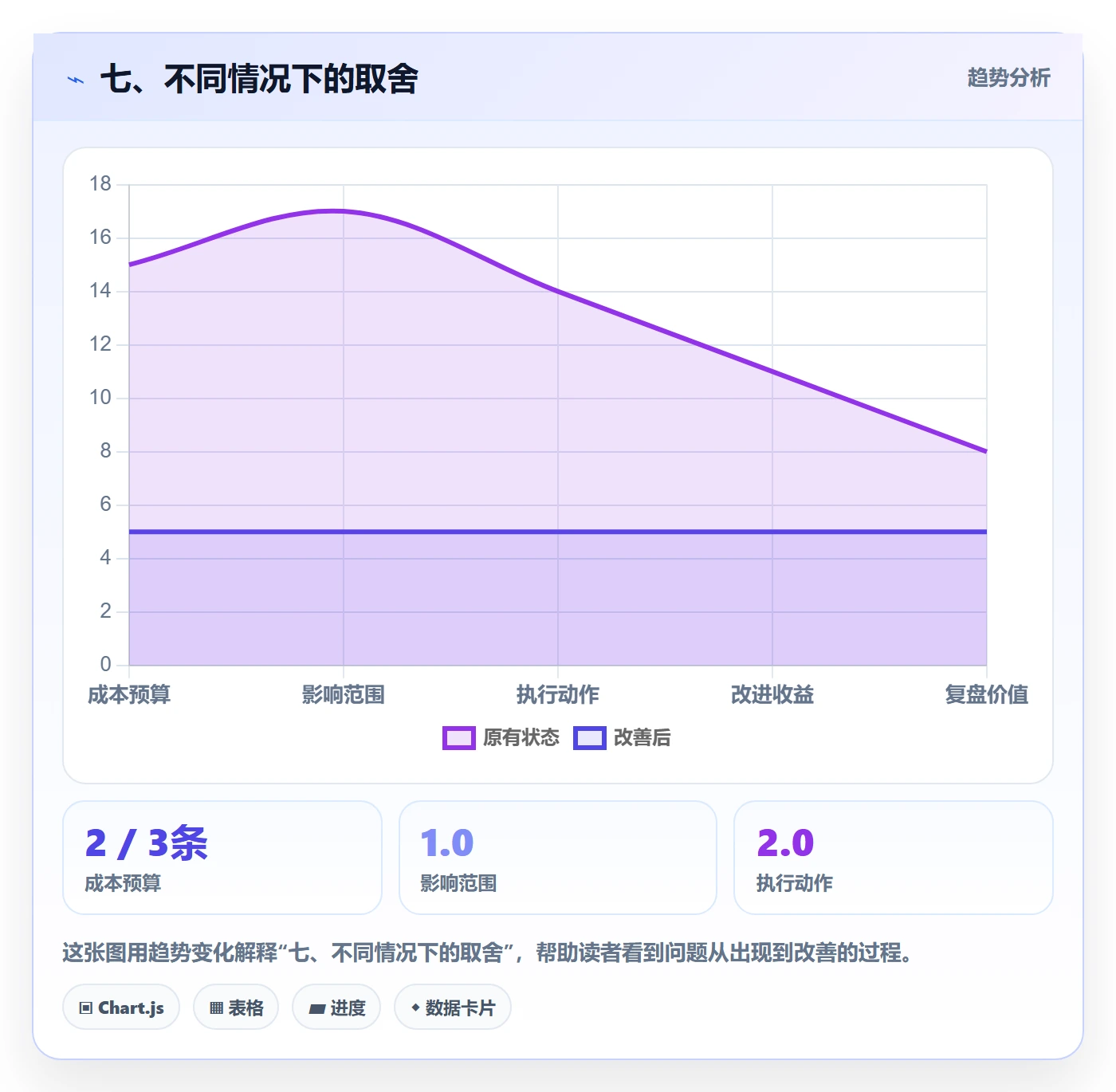Select the 数据卡片 tag

pos(452,1008)
